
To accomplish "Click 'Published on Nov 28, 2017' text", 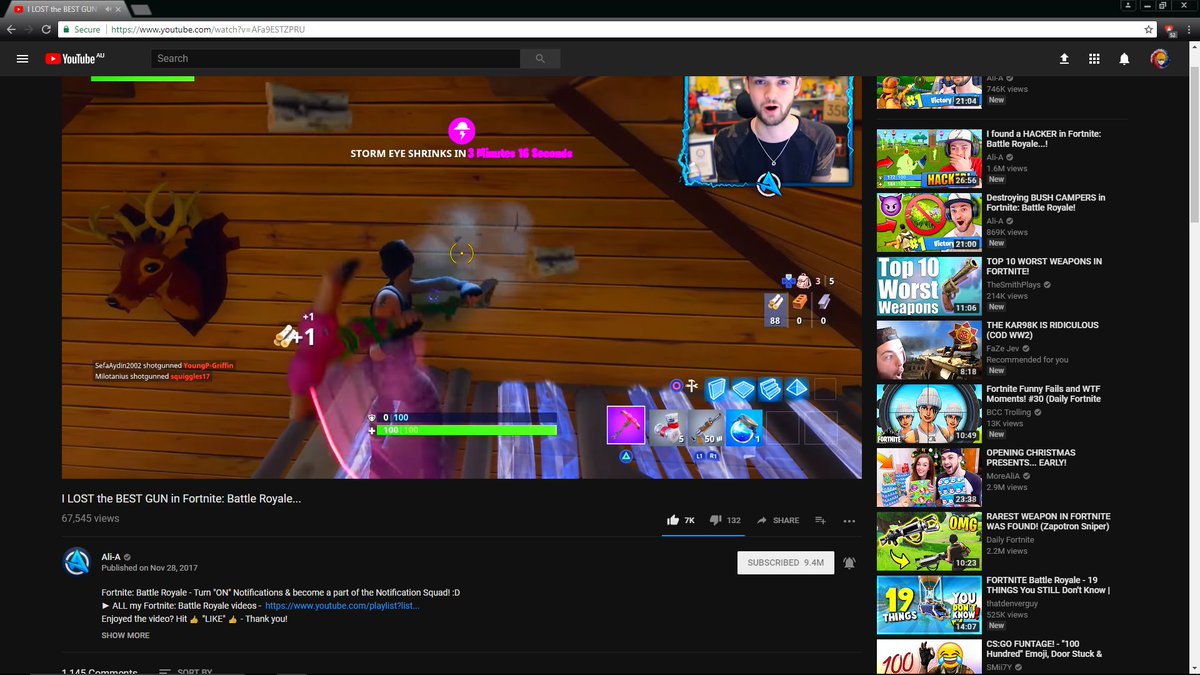I will 149,568.
